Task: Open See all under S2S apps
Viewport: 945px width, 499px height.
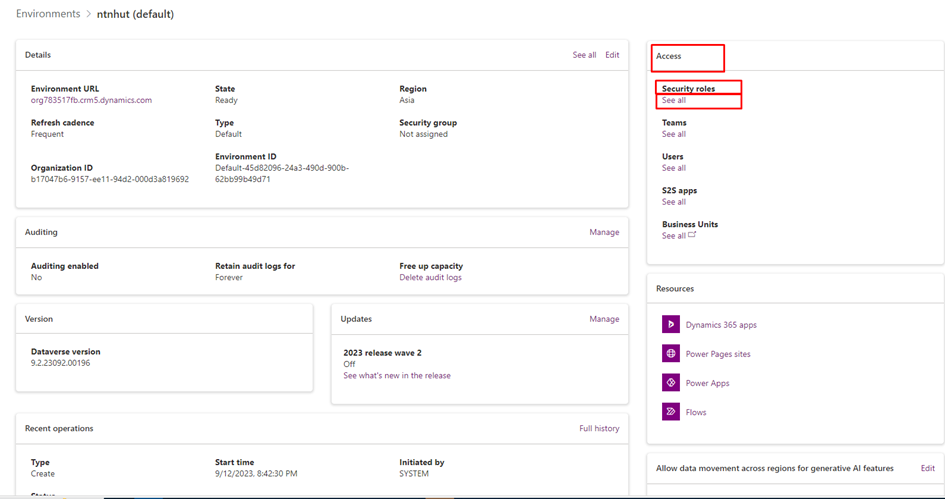Action: coord(674,202)
